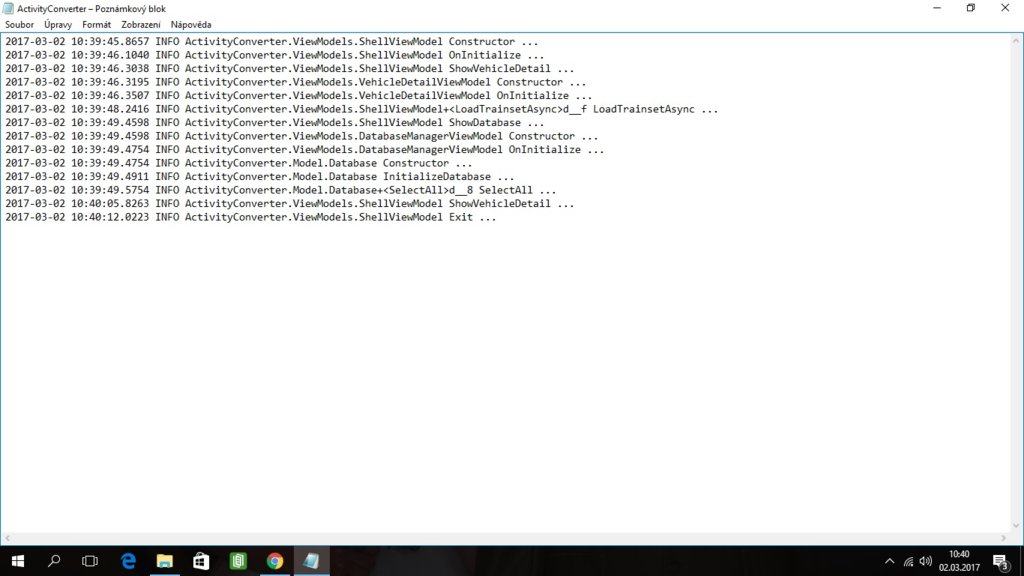The height and width of the screenshot is (576, 1024).
Task: Open taskbar search magnifier
Action: pyautogui.click(x=54, y=561)
